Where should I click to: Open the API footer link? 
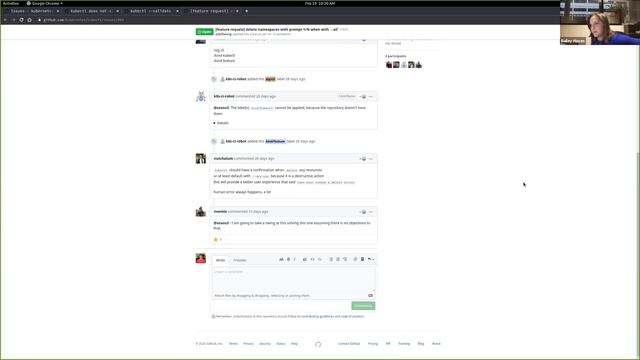pyautogui.click(x=388, y=344)
